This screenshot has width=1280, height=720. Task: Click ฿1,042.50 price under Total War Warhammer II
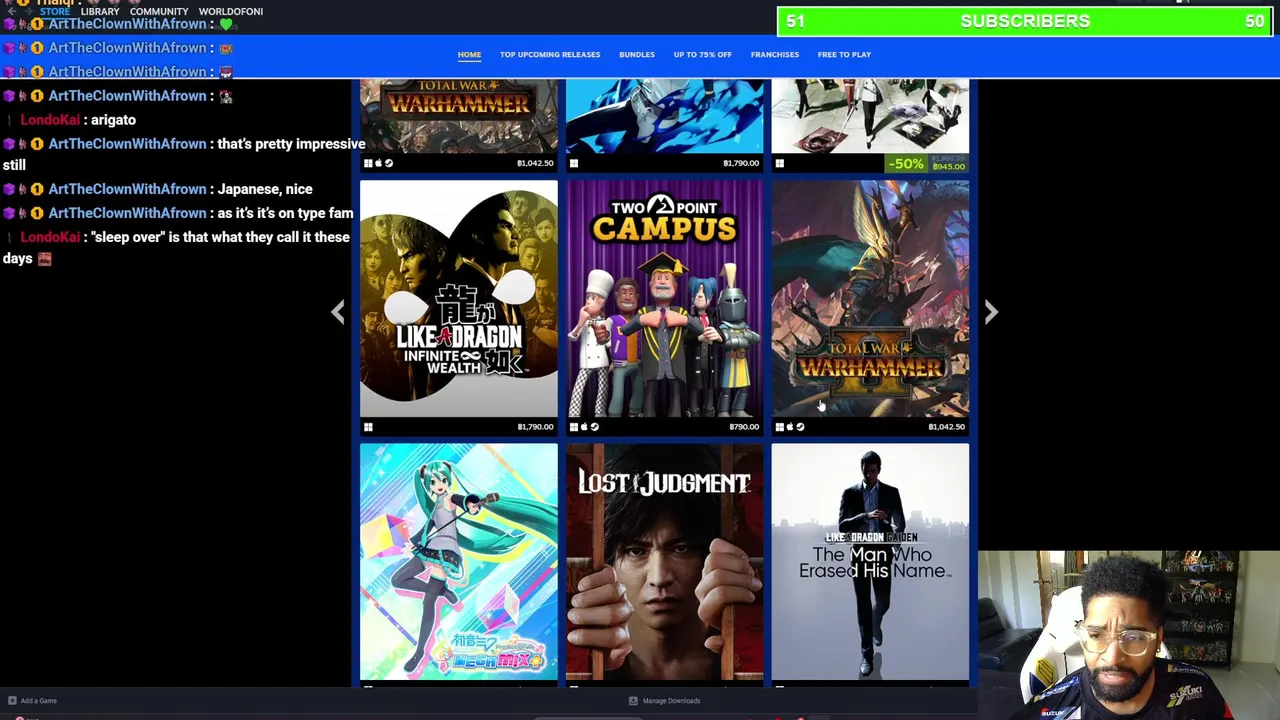[946, 427]
